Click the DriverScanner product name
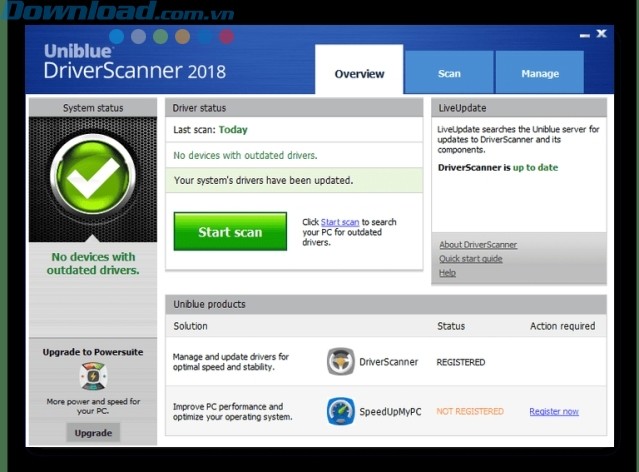 [x=388, y=362]
